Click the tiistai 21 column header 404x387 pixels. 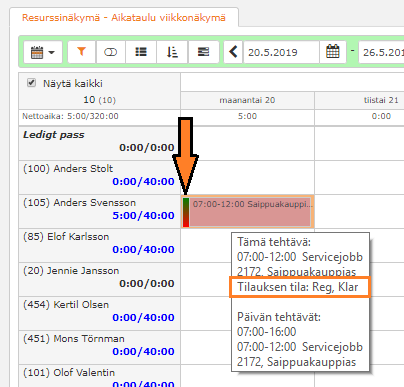coord(381,100)
